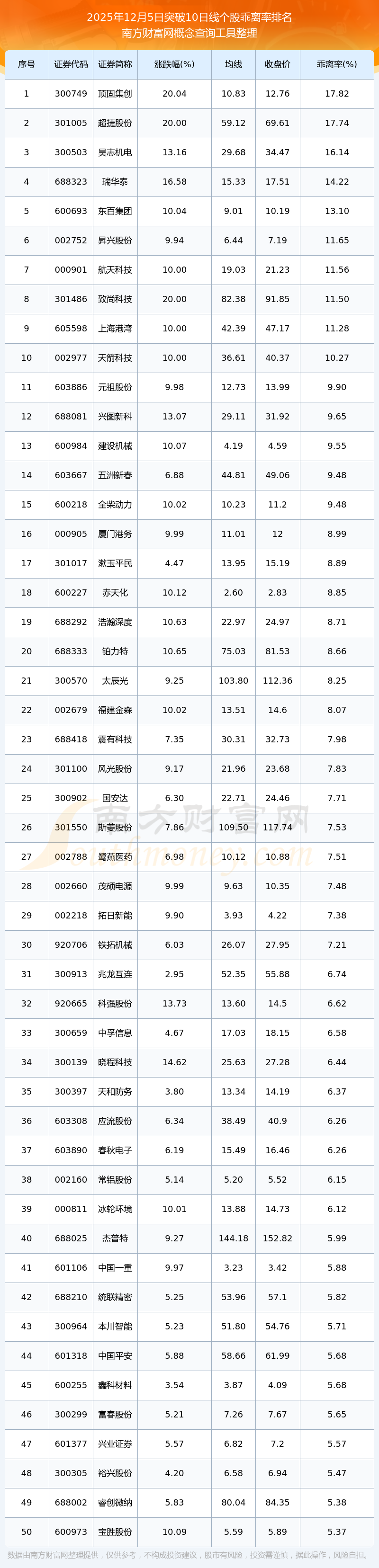Select stock name 致尚科技
This screenshot has width=379, height=1568.
[x=115, y=299]
